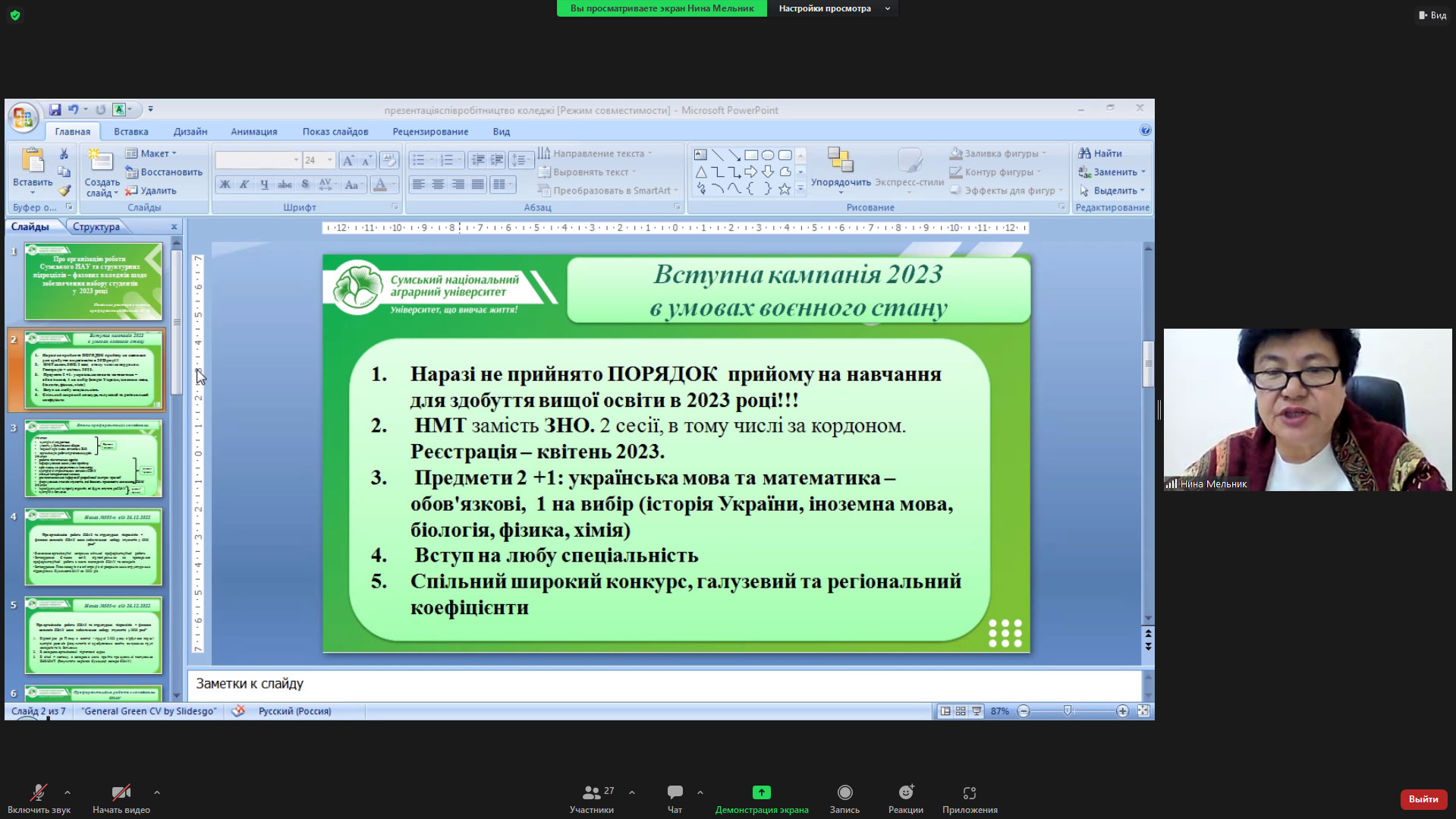
Task: Decrease the list indent level
Action: coord(478,160)
